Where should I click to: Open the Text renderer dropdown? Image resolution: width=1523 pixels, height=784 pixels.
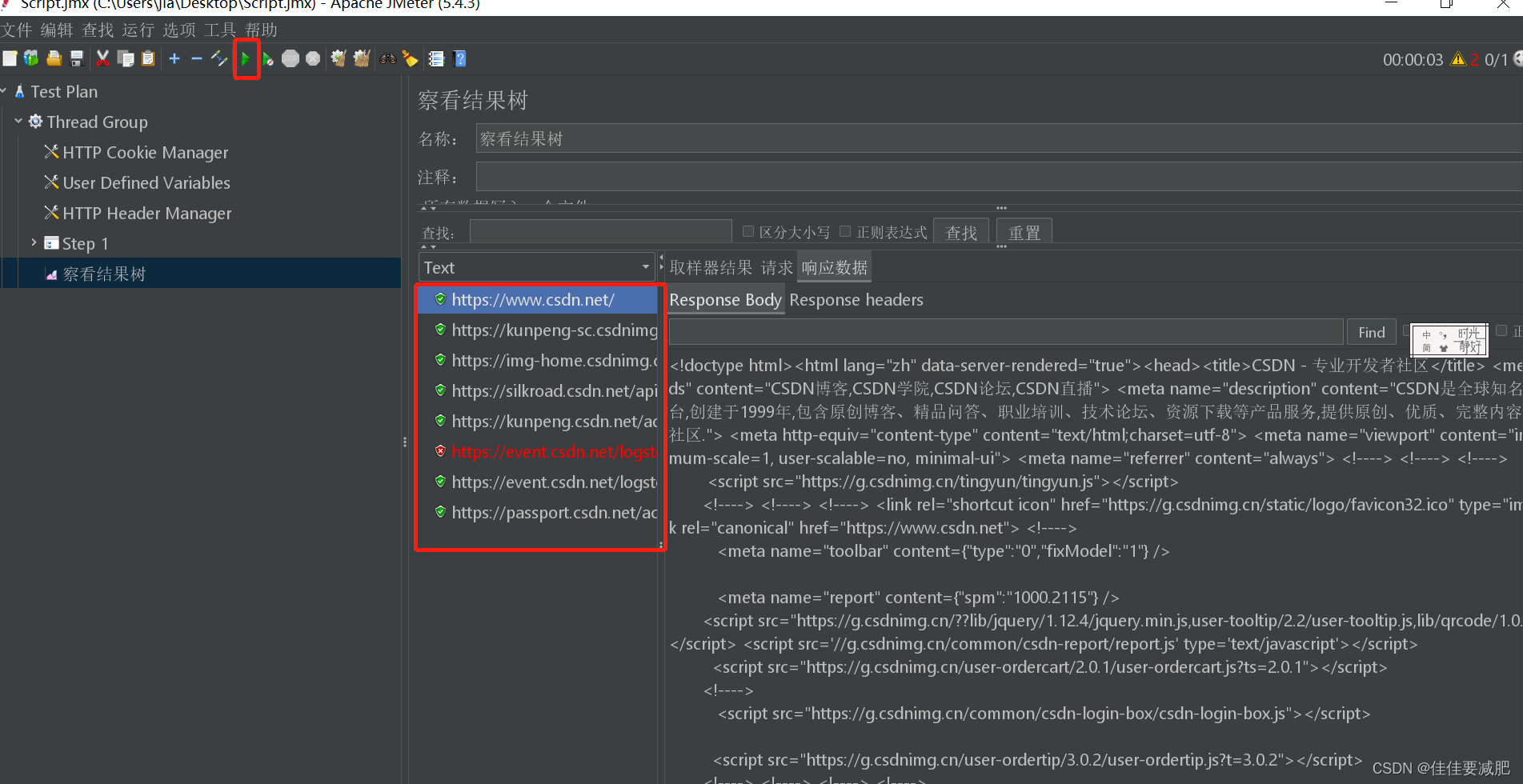coord(536,267)
